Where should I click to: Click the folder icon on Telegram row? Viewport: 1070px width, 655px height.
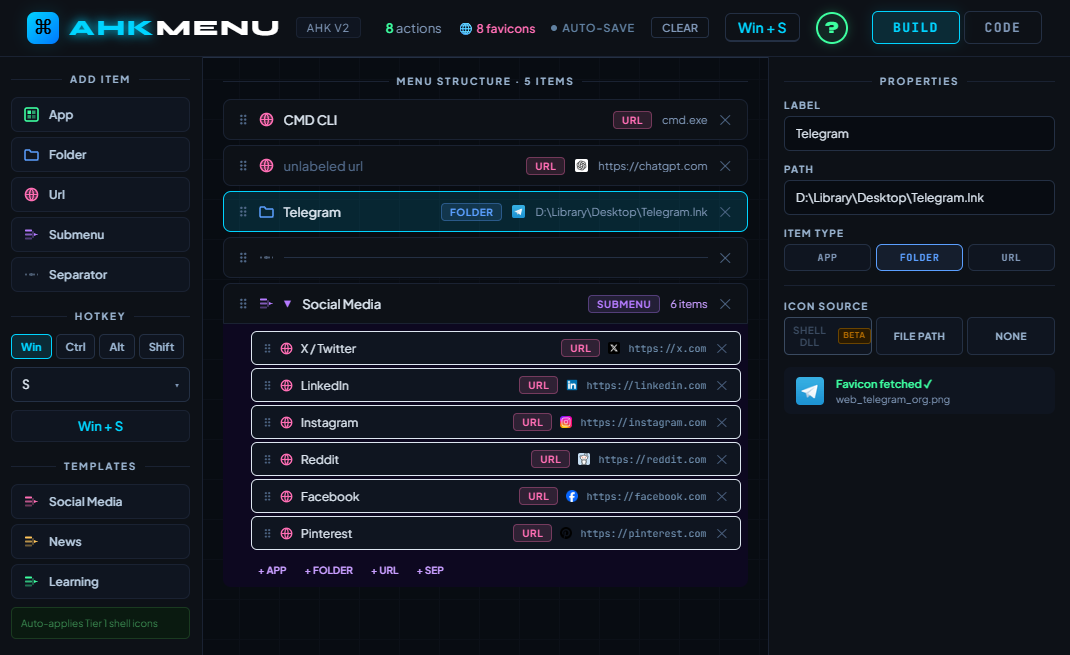point(266,212)
